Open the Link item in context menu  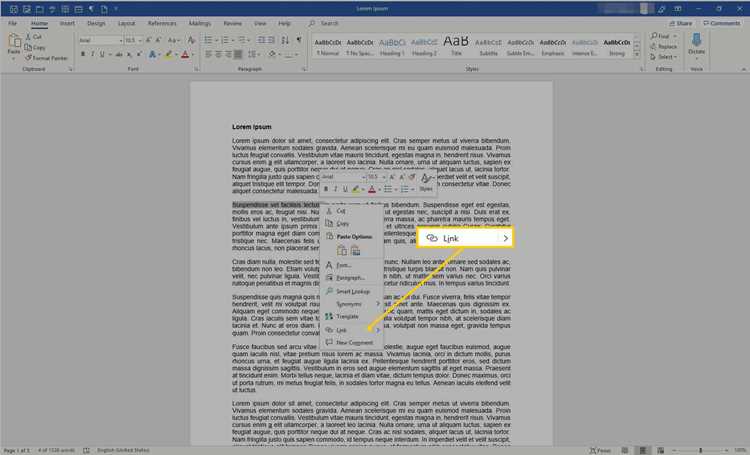click(352, 330)
